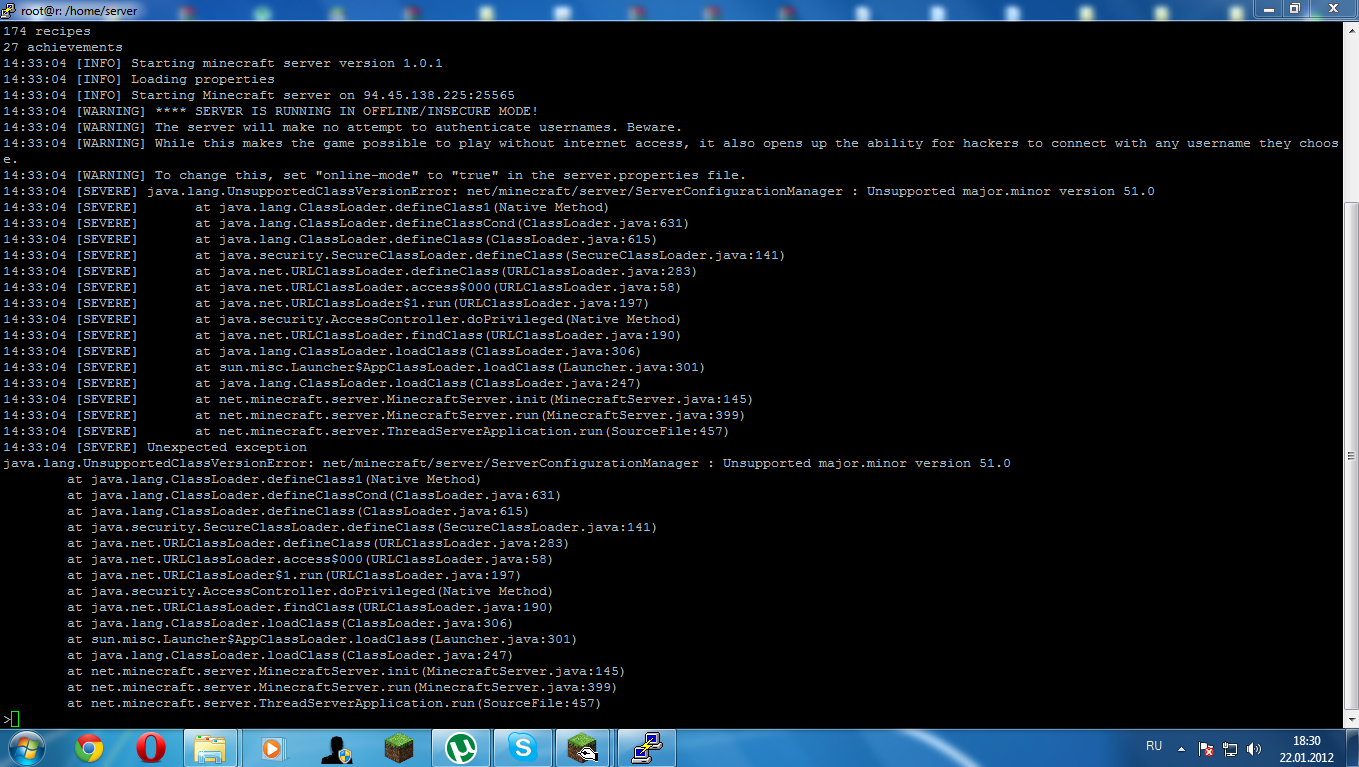Launch the Minecraft grass block taskbar icon

pyautogui.click(x=399, y=748)
